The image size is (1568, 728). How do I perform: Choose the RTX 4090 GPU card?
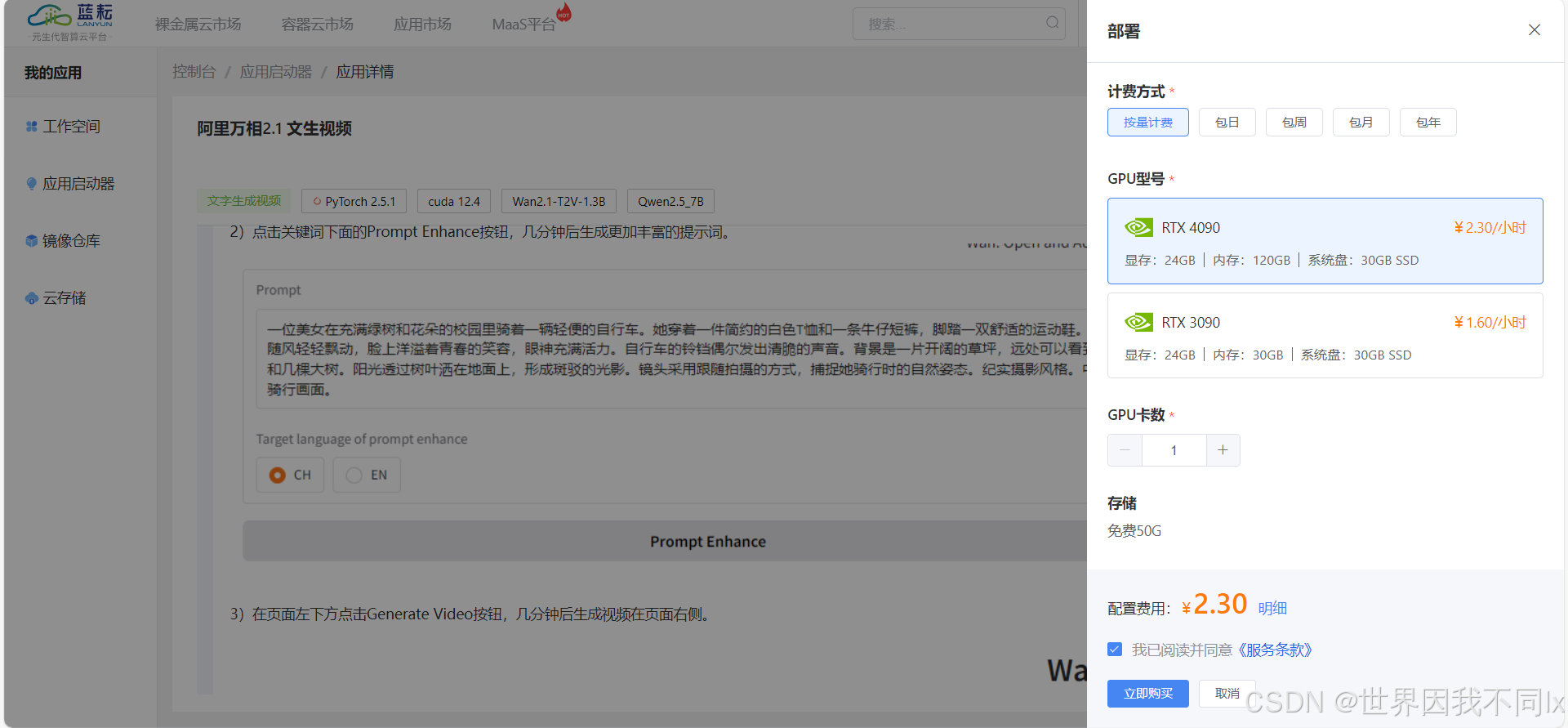tap(1325, 241)
